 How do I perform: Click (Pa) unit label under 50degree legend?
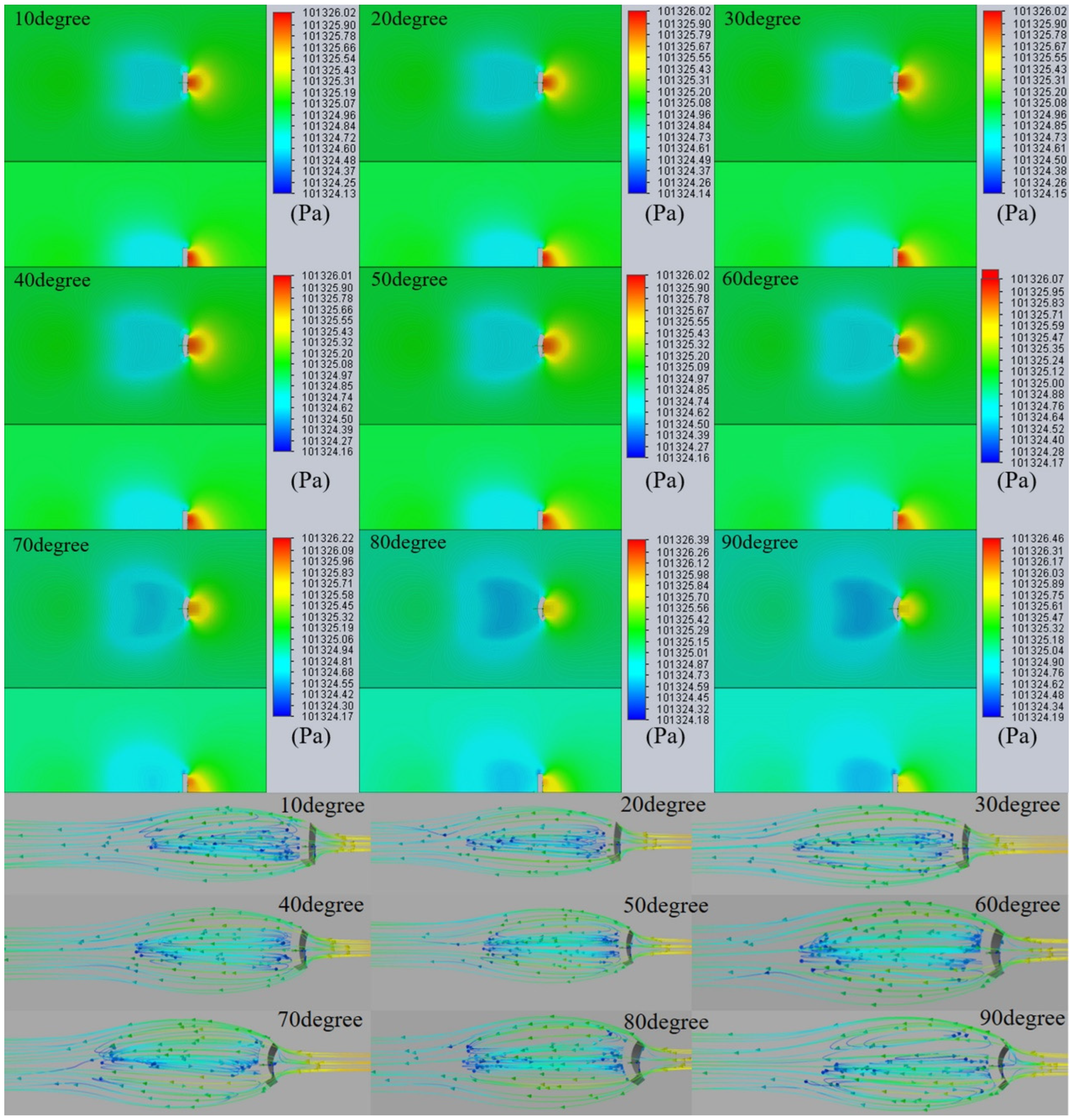pos(664,480)
